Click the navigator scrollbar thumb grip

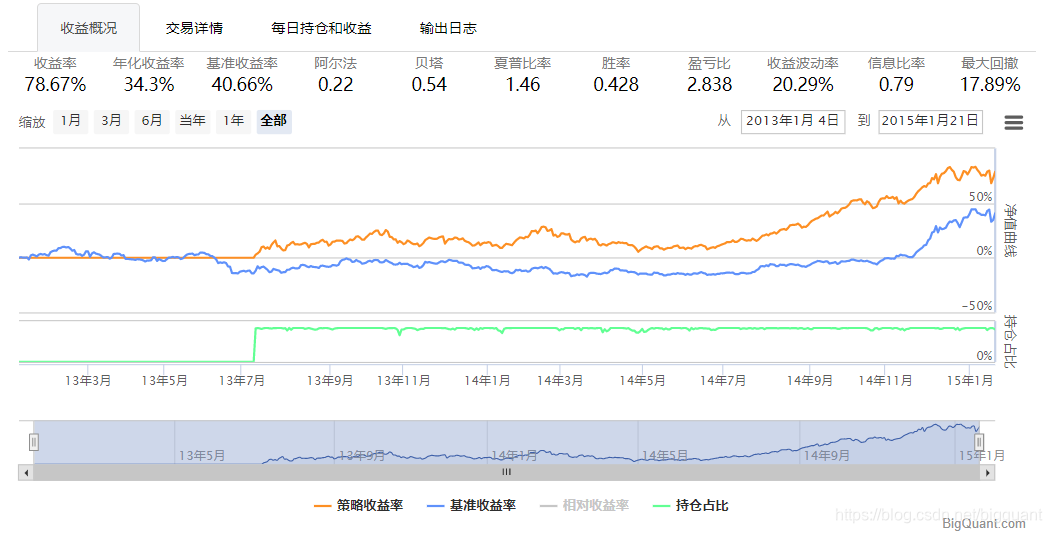click(507, 473)
